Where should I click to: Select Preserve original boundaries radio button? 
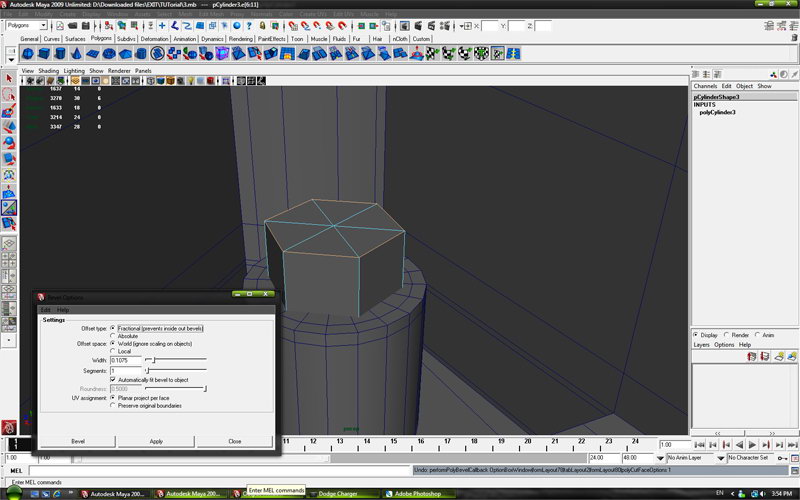pos(112,405)
